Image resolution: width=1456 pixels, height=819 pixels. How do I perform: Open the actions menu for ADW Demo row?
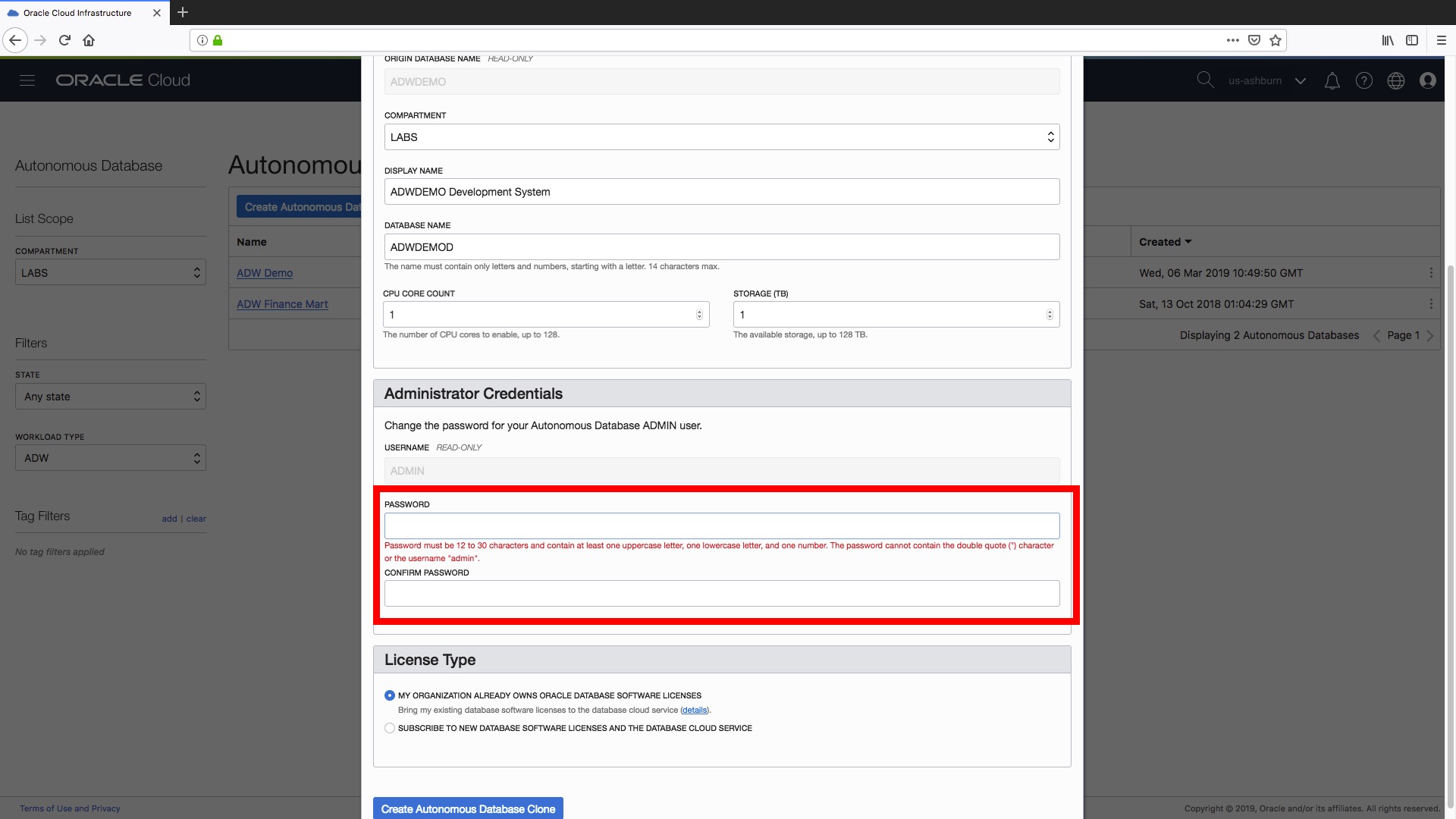click(1432, 273)
